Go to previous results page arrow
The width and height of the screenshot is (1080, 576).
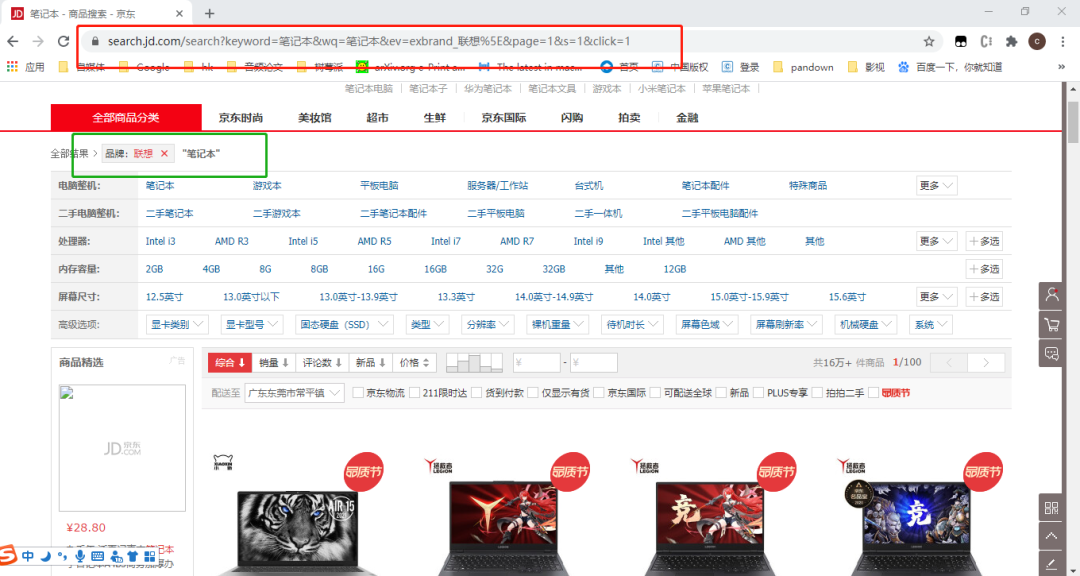pos(948,362)
